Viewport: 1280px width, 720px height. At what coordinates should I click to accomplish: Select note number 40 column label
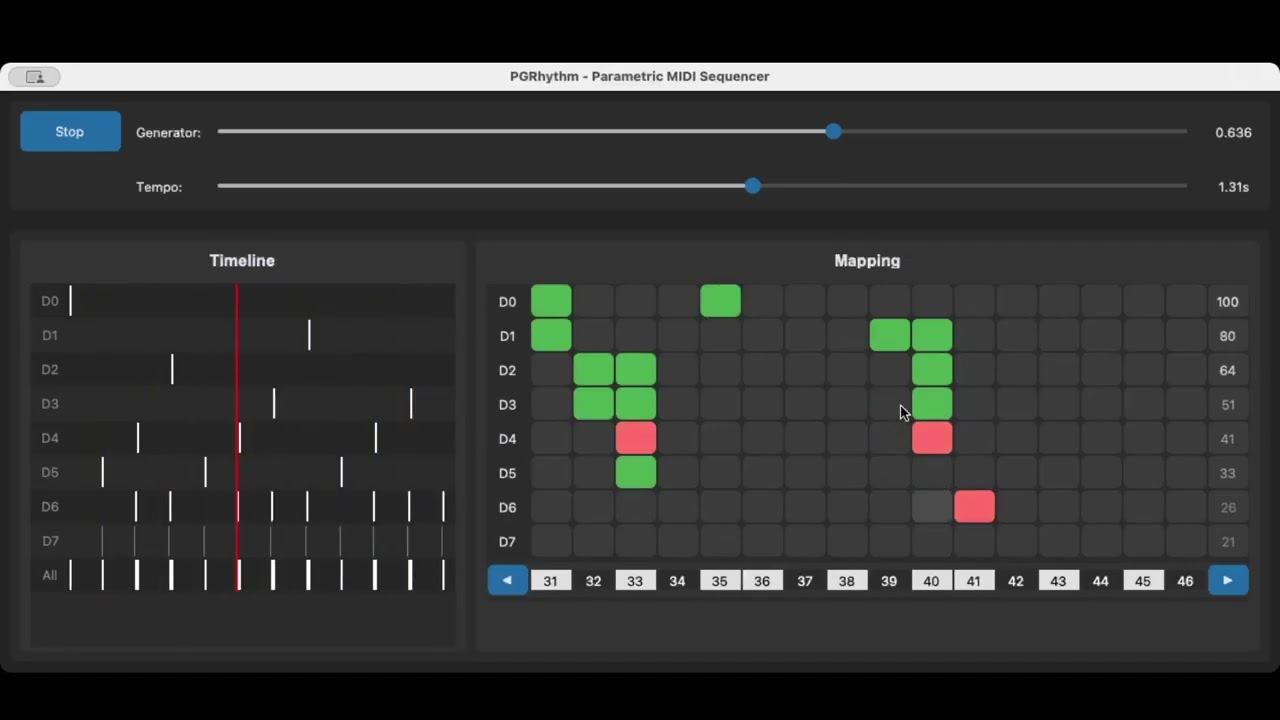point(932,581)
